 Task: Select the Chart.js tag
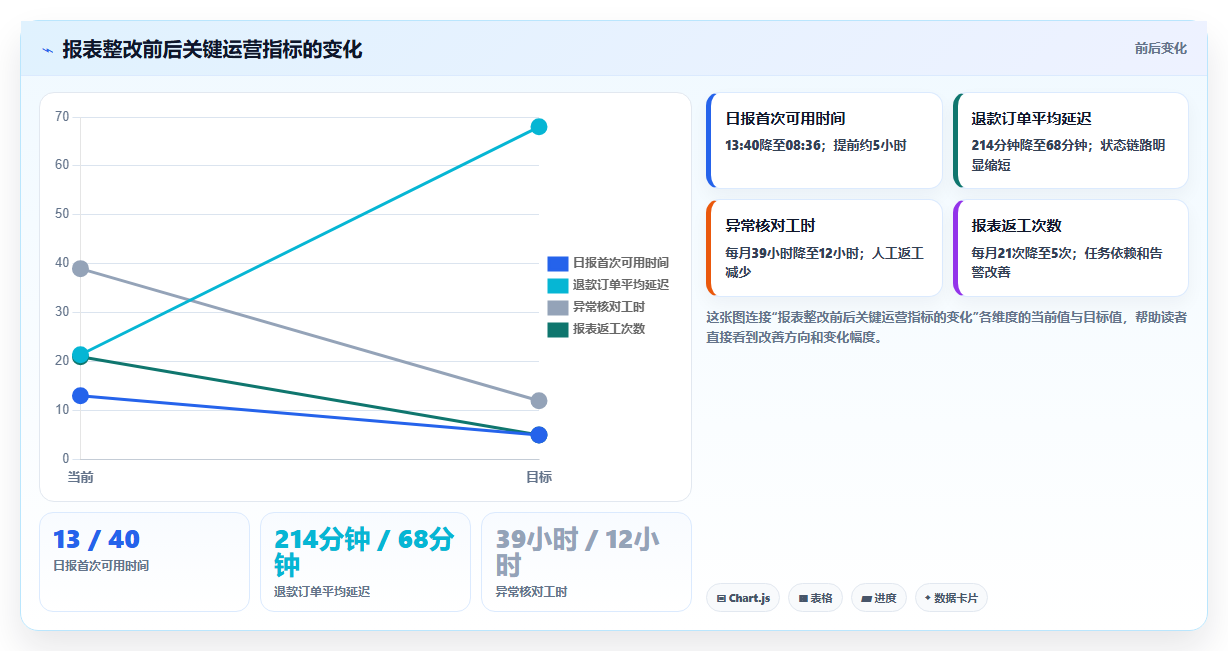tap(743, 598)
